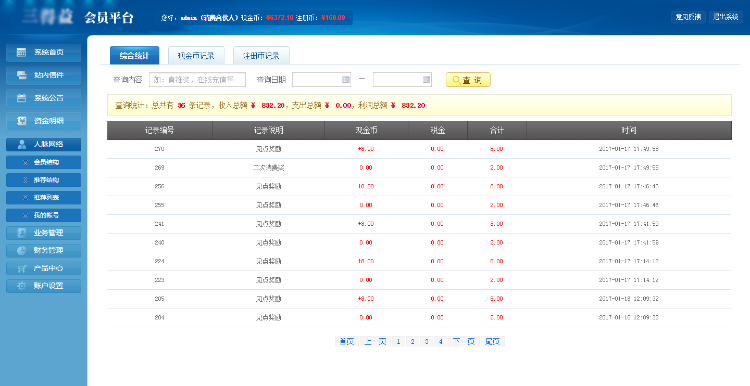
Task: Click the 退出系统 logout button
Action: pos(726,17)
